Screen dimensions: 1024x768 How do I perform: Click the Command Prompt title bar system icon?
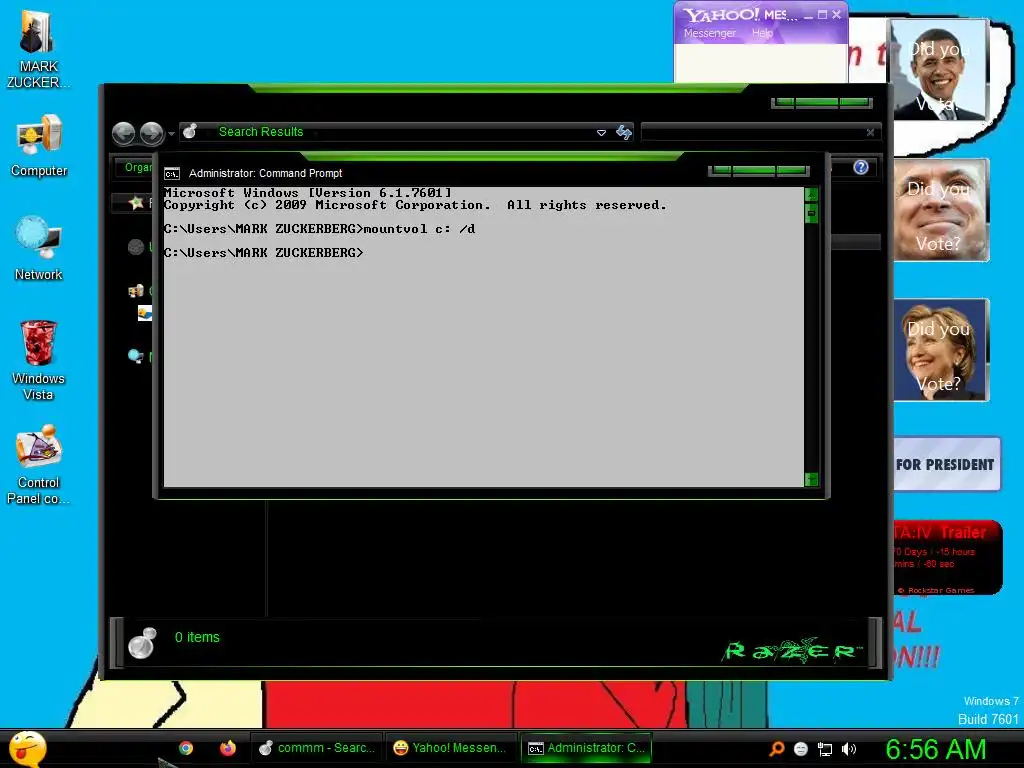(172, 174)
